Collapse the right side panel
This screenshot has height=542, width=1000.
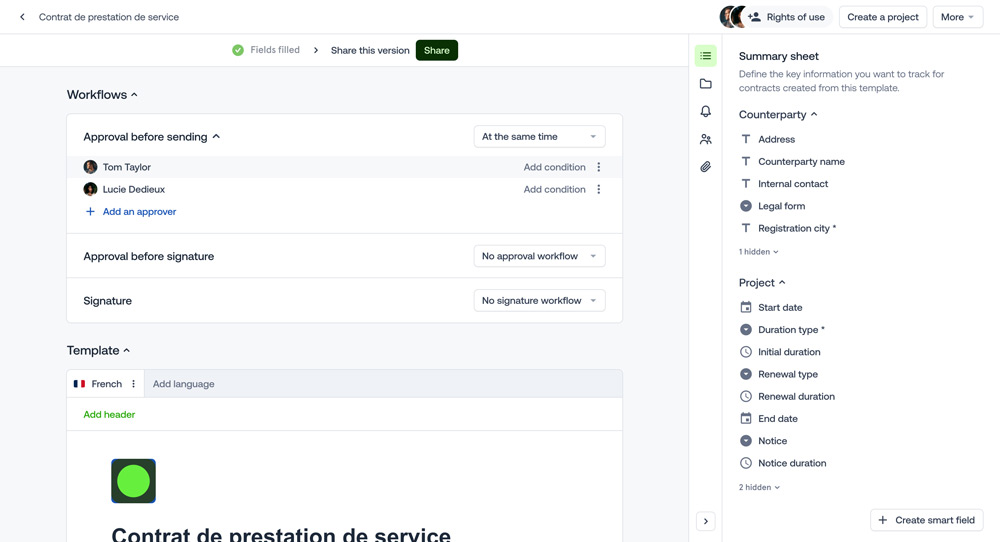click(x=706, y=521)
